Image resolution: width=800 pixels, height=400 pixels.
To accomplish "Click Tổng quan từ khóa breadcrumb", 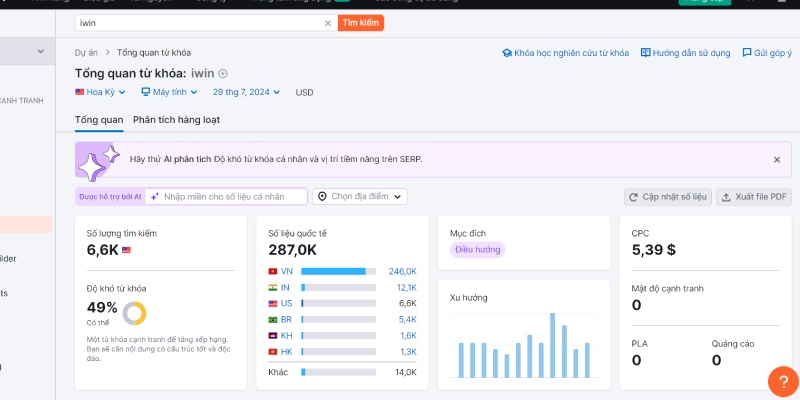I will [154, 53].
